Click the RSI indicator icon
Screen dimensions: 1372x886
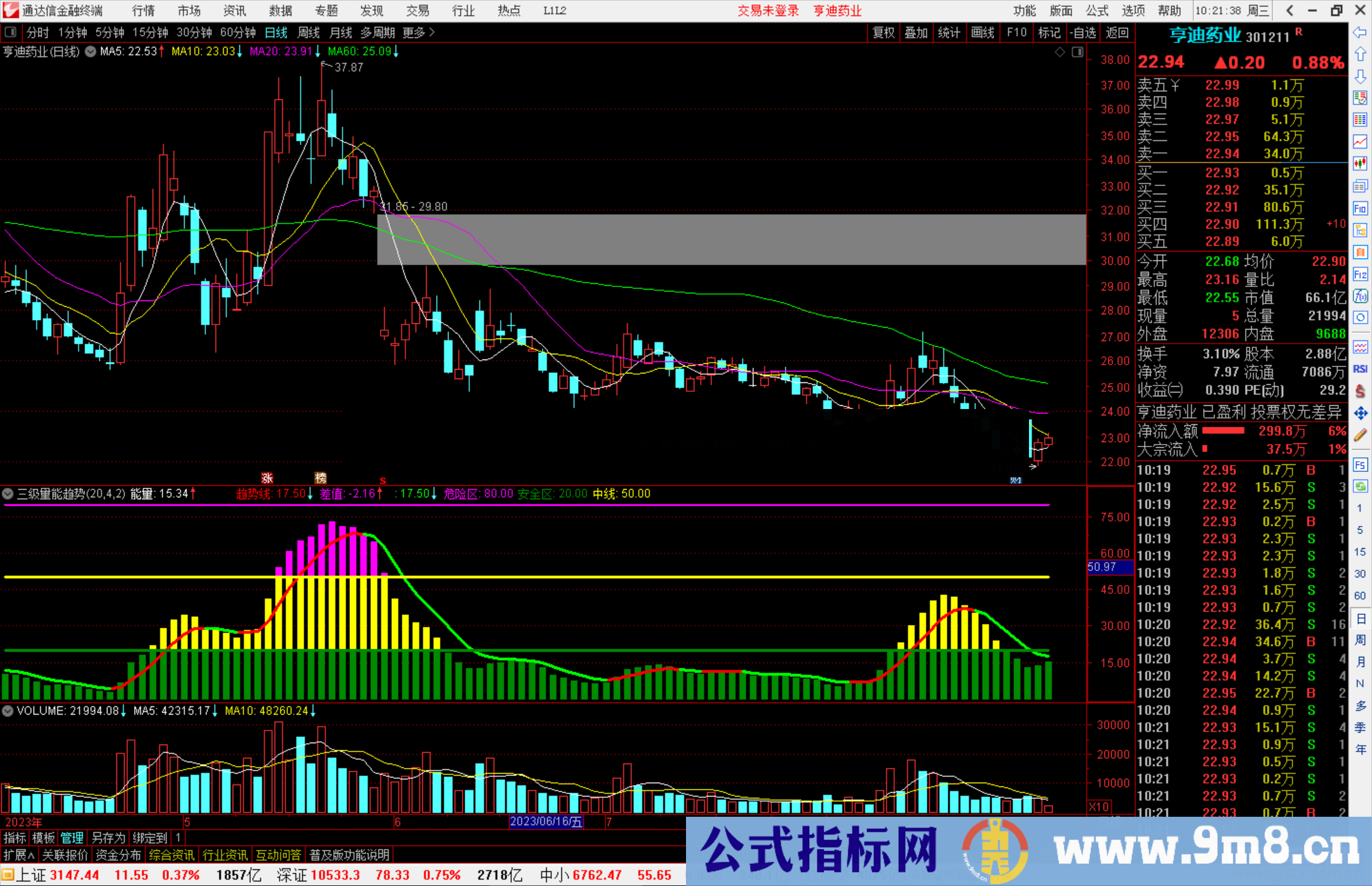(x=1360, y=369)
